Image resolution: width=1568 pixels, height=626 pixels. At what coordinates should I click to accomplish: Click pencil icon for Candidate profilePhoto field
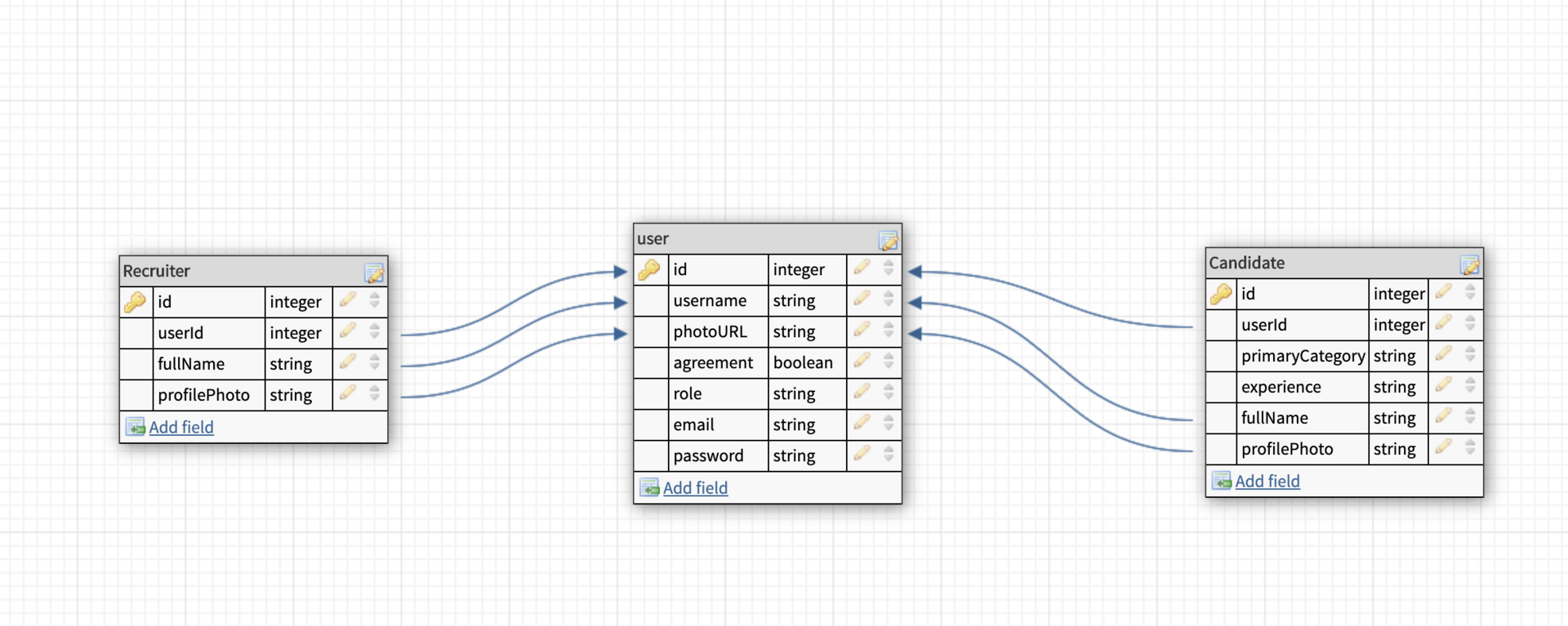[x=1444, y=447]
